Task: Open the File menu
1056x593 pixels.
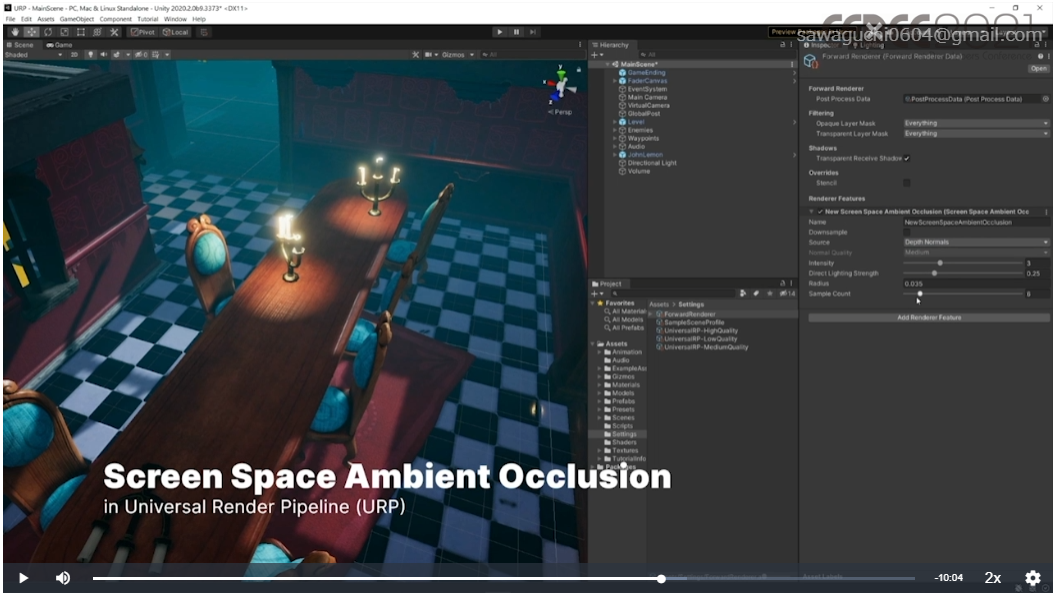Action: pos(10,19)
